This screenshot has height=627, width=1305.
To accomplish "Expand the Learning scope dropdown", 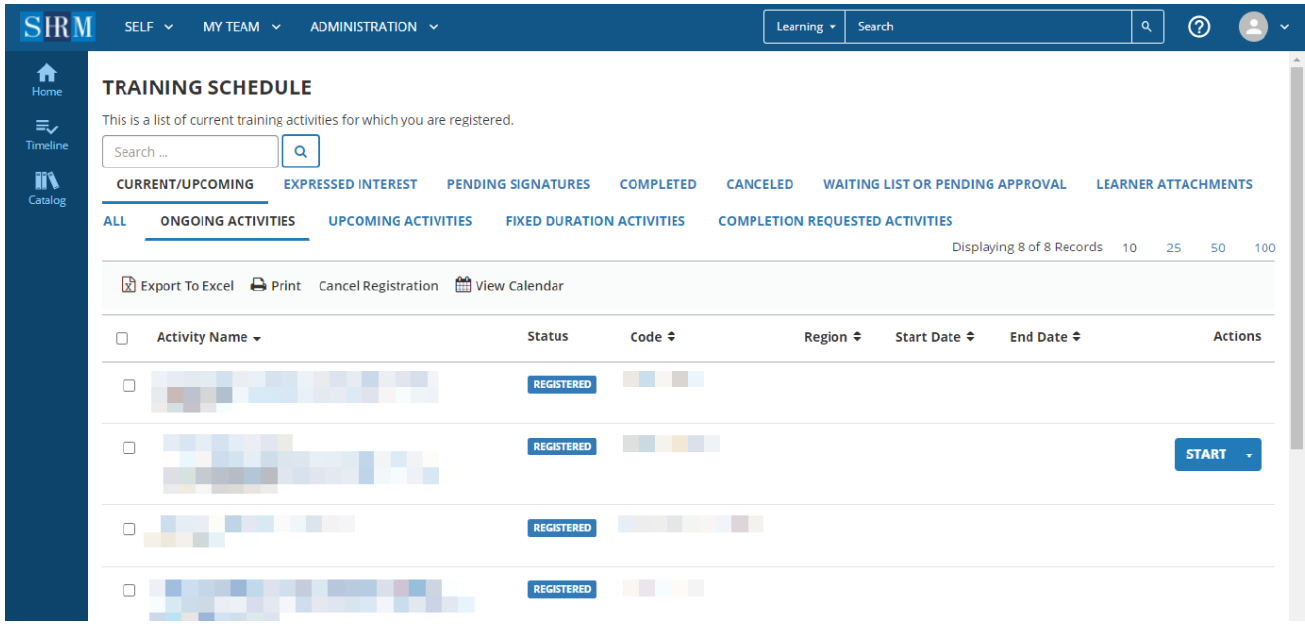I will click(x=804, y=27).
